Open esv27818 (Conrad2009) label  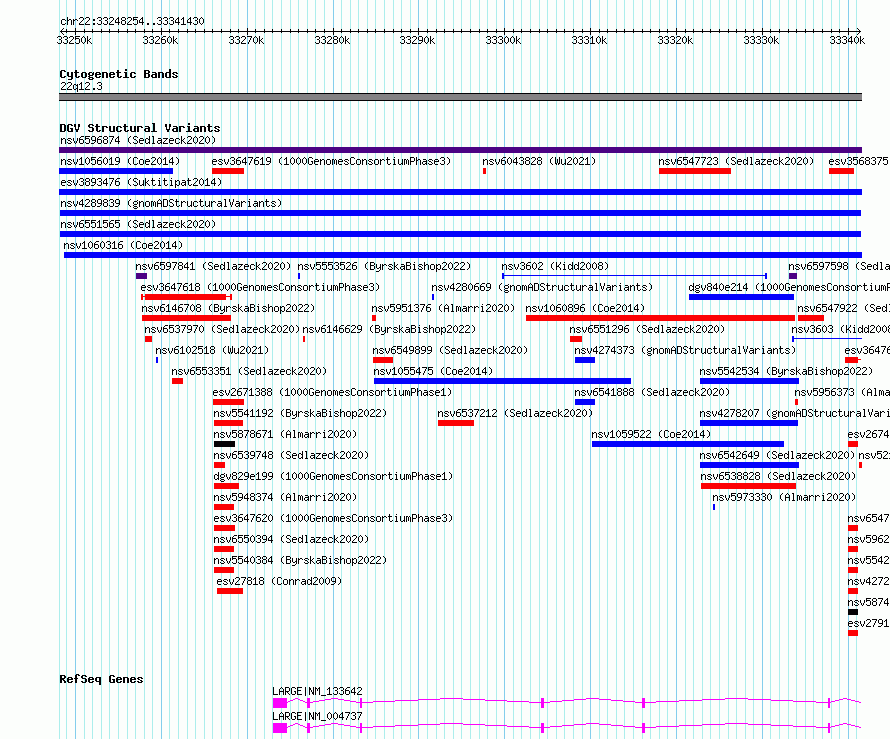click(x=279, y=581)
